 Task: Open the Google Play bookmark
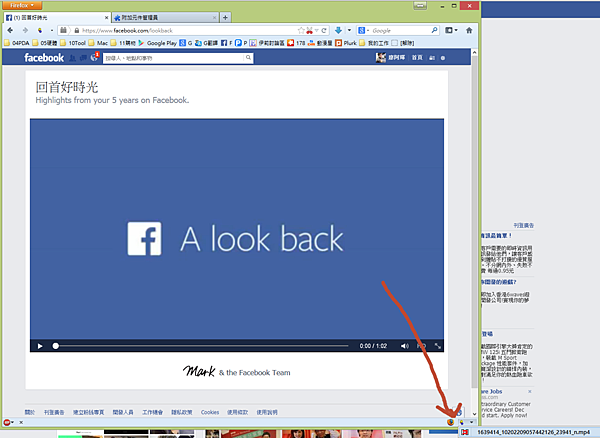click(158, 43)
